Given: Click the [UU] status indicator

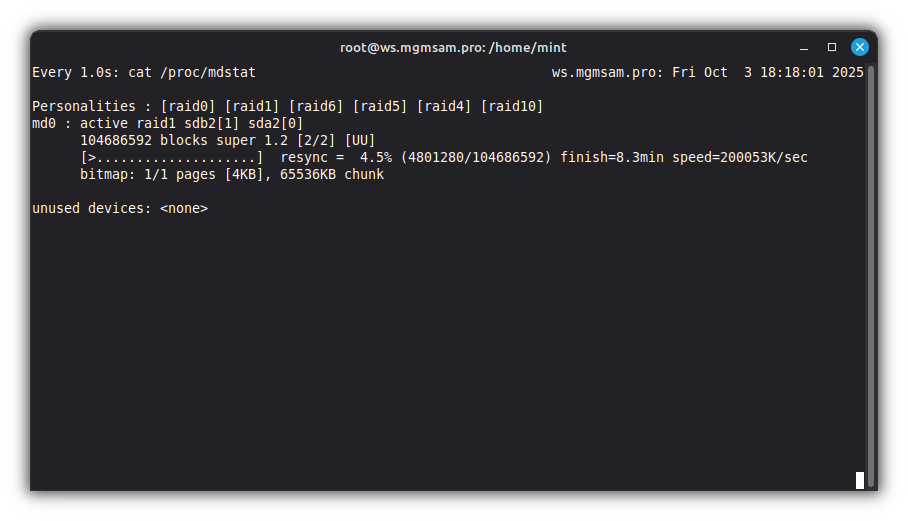Looking at the screenshot, I should 360,140.
